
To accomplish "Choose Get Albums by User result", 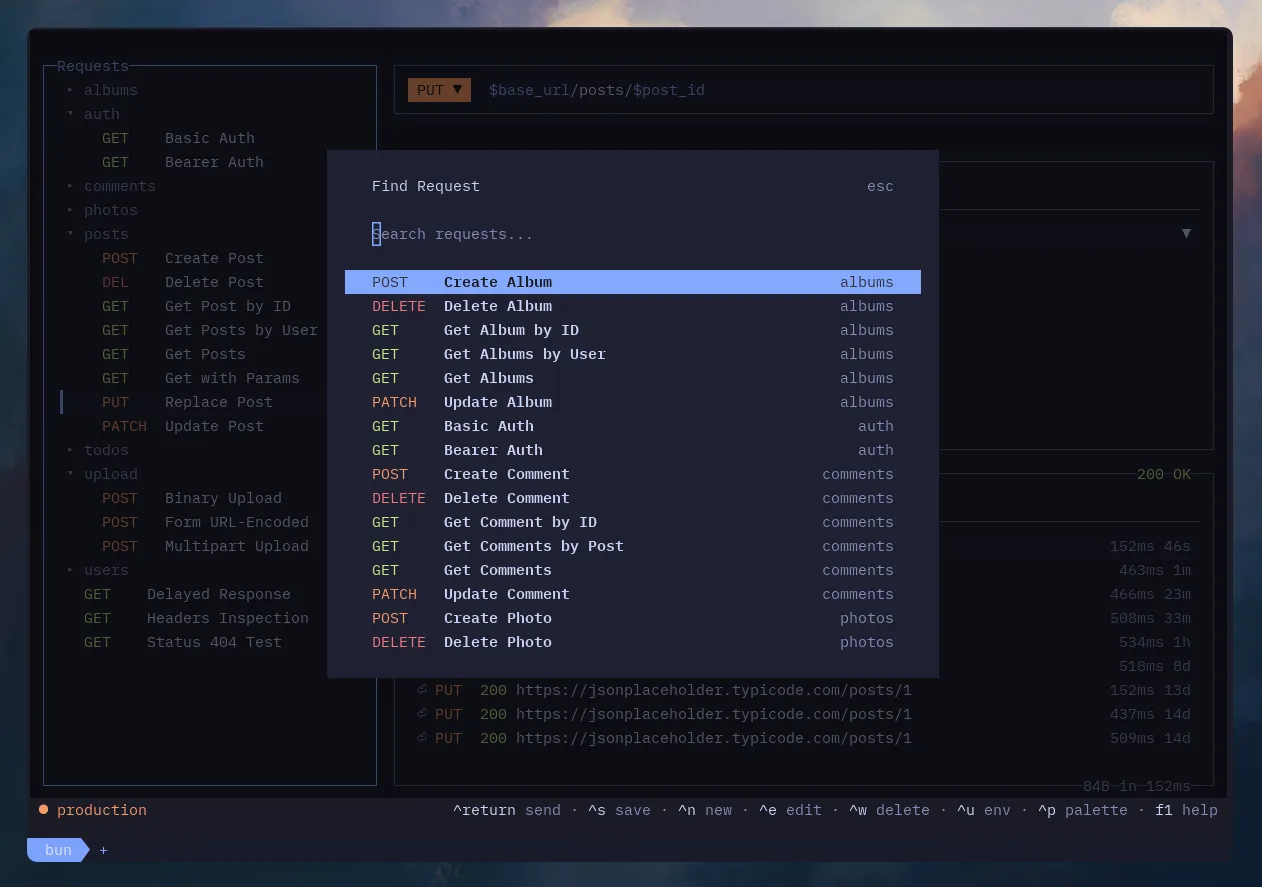I will pyautogui.click(x=632, y=354).
